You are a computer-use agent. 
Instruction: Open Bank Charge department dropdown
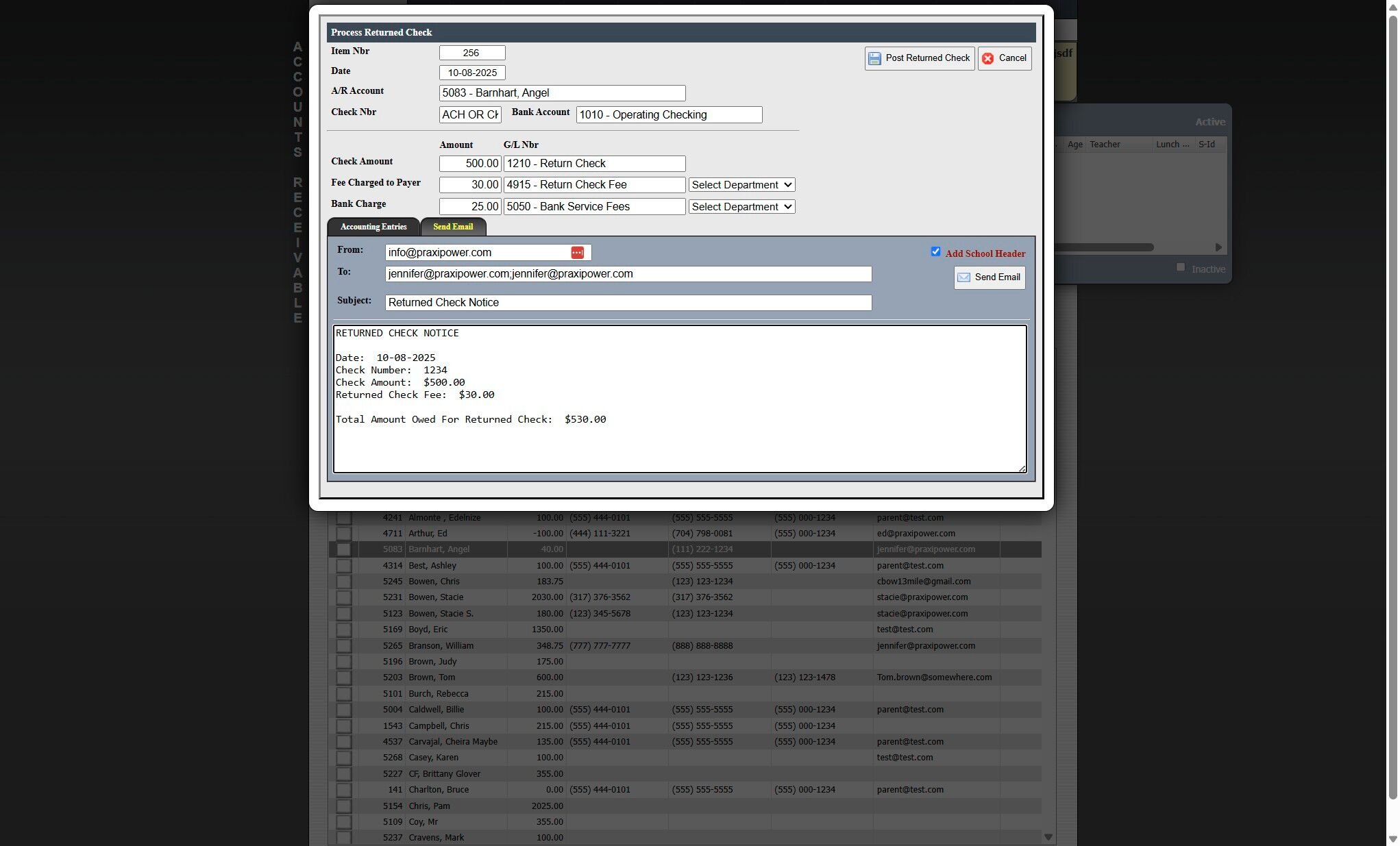coord(741,207)
